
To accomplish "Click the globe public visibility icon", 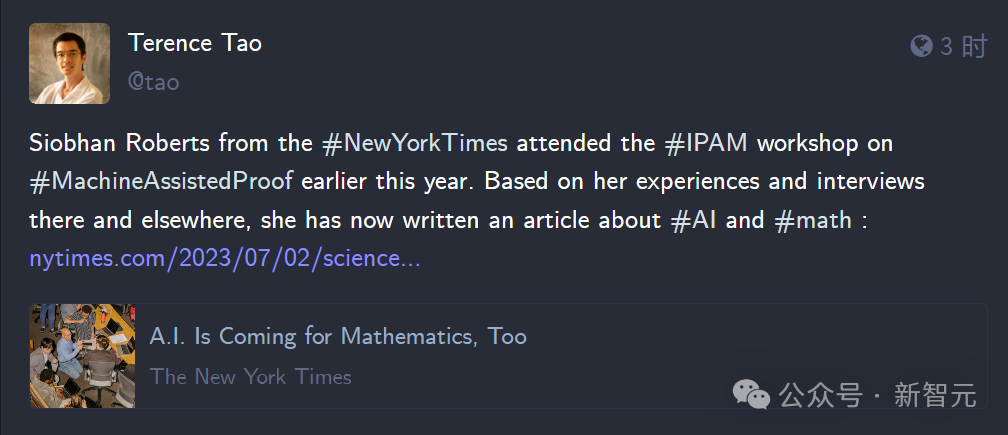I will pyautogui.click(x=921, y=46).
